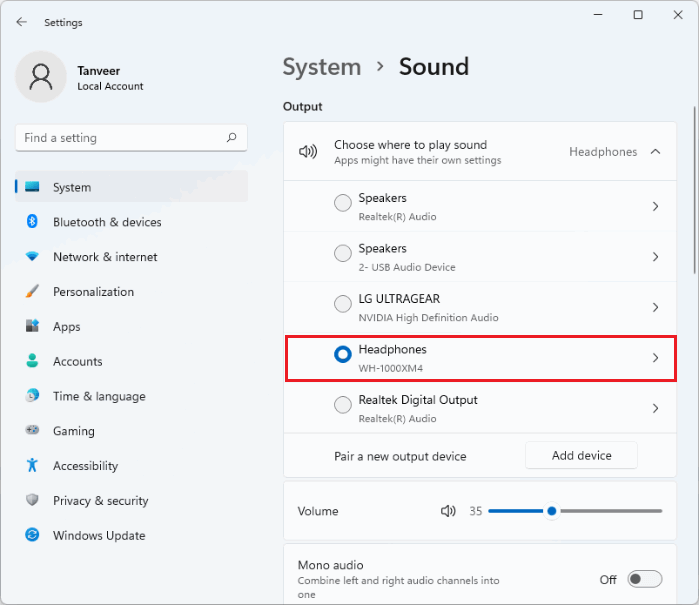The height and width of the screenshot is (605, 699).
Task: Click the Bluetooth icon in sidebar
Action: 32,221
